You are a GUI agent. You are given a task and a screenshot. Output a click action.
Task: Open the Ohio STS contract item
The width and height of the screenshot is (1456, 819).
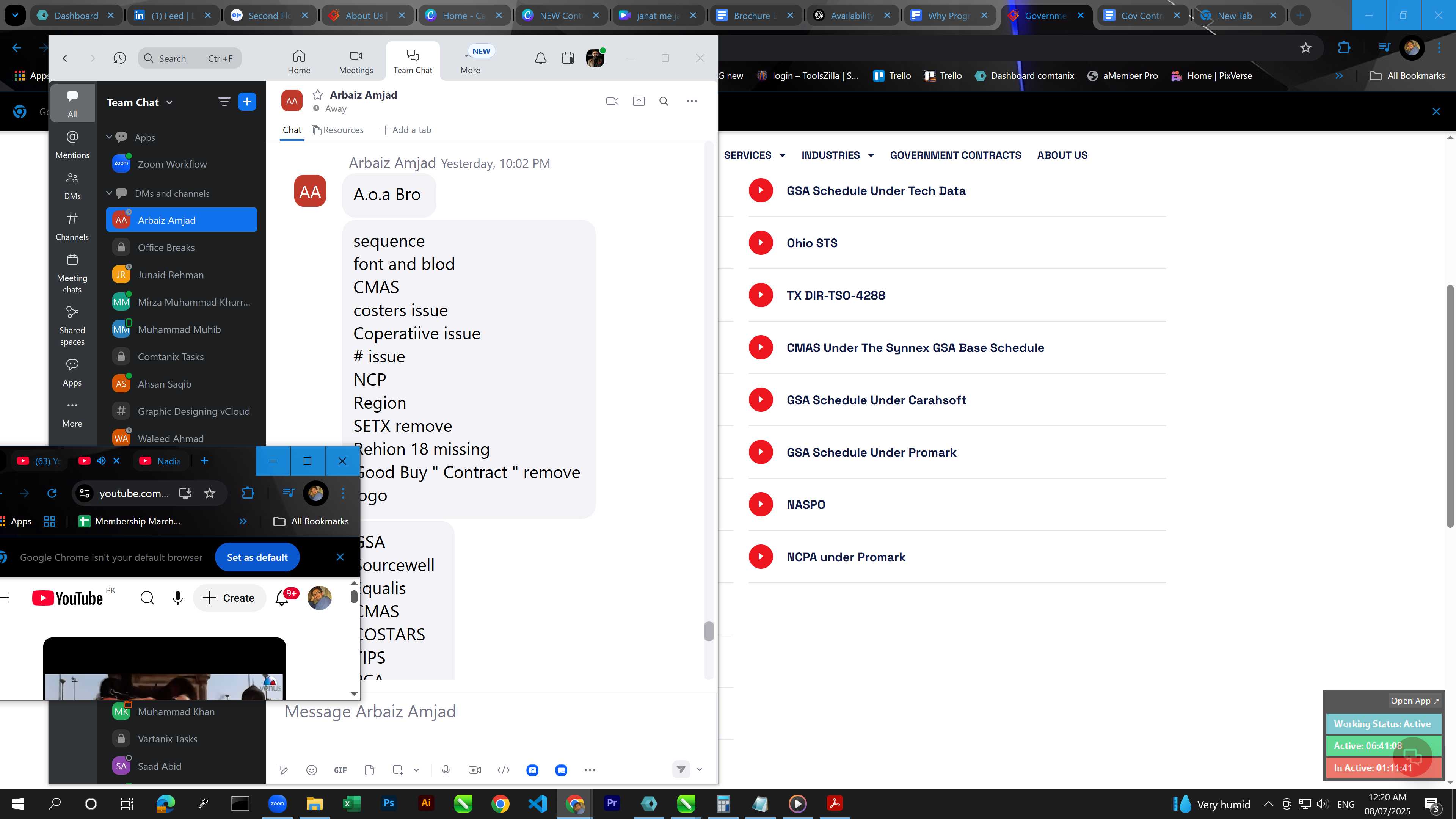tap(812, 243)
